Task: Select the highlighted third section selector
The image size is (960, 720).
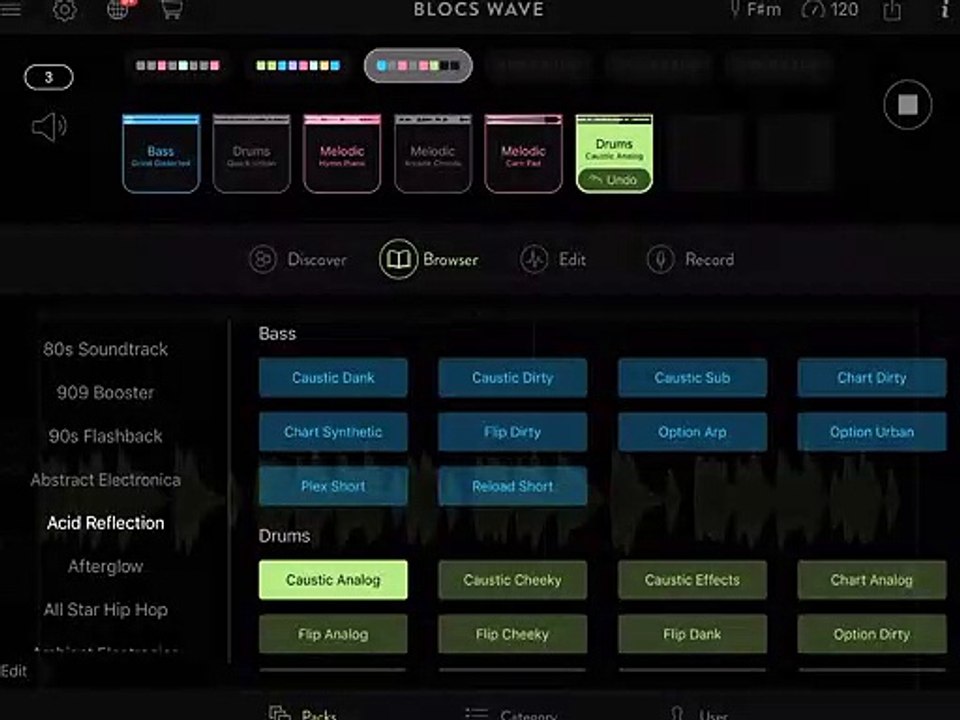Action: (x=418, y=66)
